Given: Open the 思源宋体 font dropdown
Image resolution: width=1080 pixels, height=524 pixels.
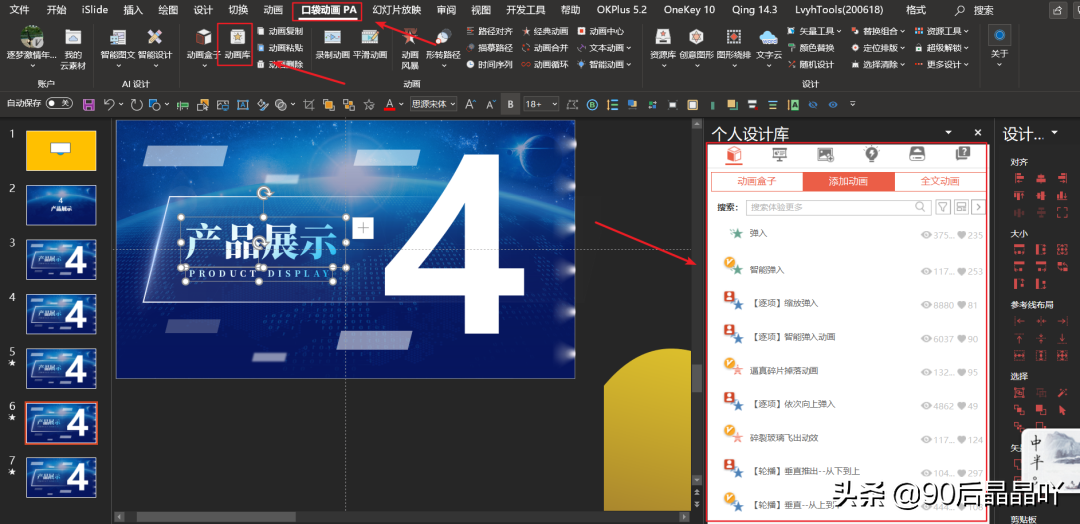Looking at the screenshot, I should click(x=433, y=105).
